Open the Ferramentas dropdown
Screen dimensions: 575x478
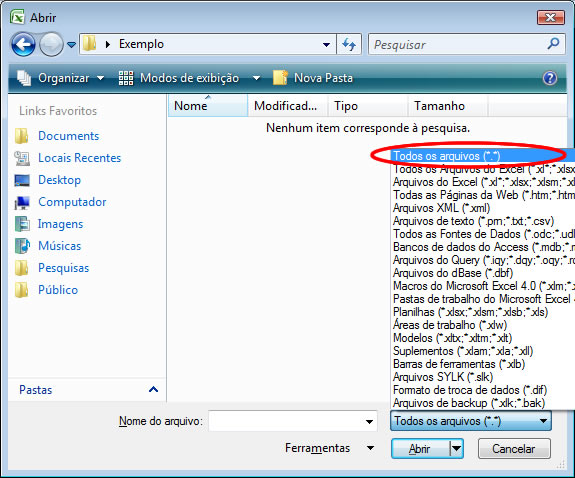329,448
